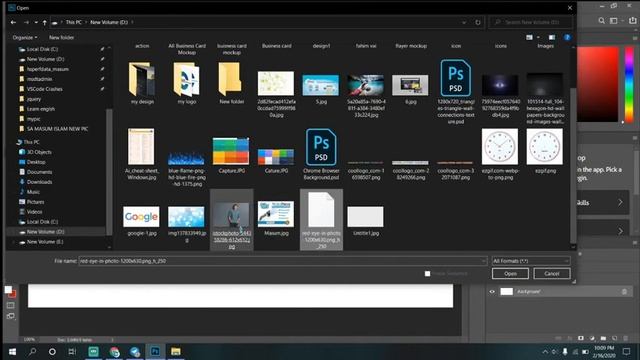
Task: Expand the File name history dropdown arrow
Action: click(483, 261)
